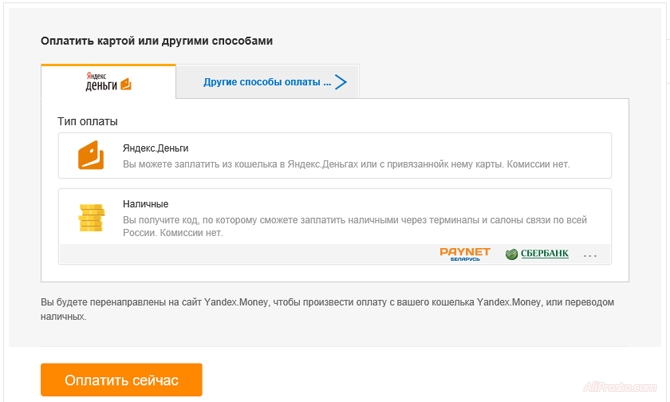
Task: Click the blue arrow beside Другие способы оплаты
Action: 341,82
